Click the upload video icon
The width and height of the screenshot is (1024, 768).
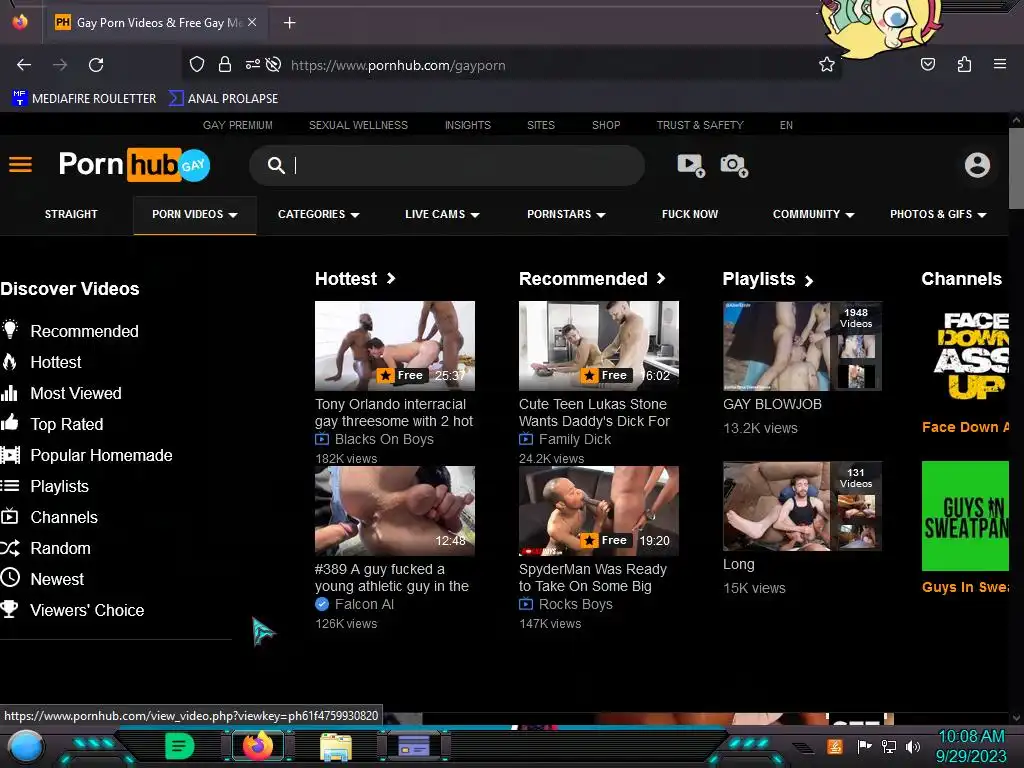(x=690, y=165)
